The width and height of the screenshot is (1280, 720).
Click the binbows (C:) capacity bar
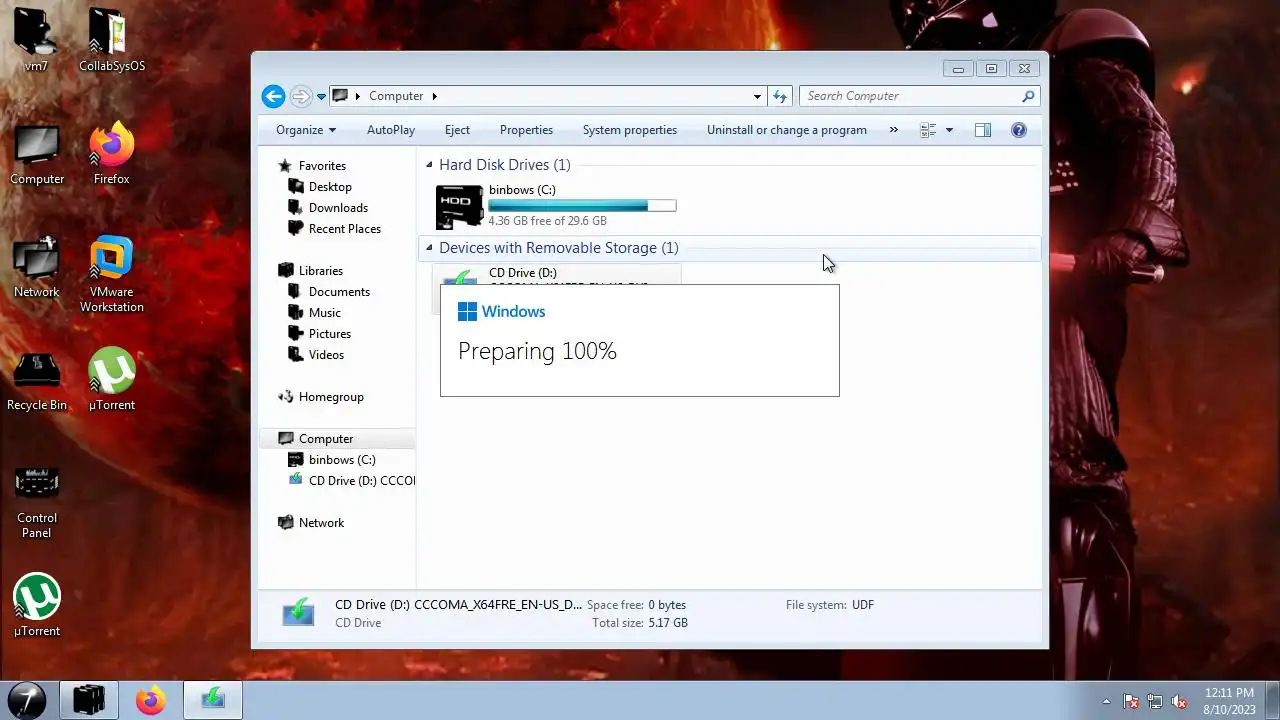point(582,205)
